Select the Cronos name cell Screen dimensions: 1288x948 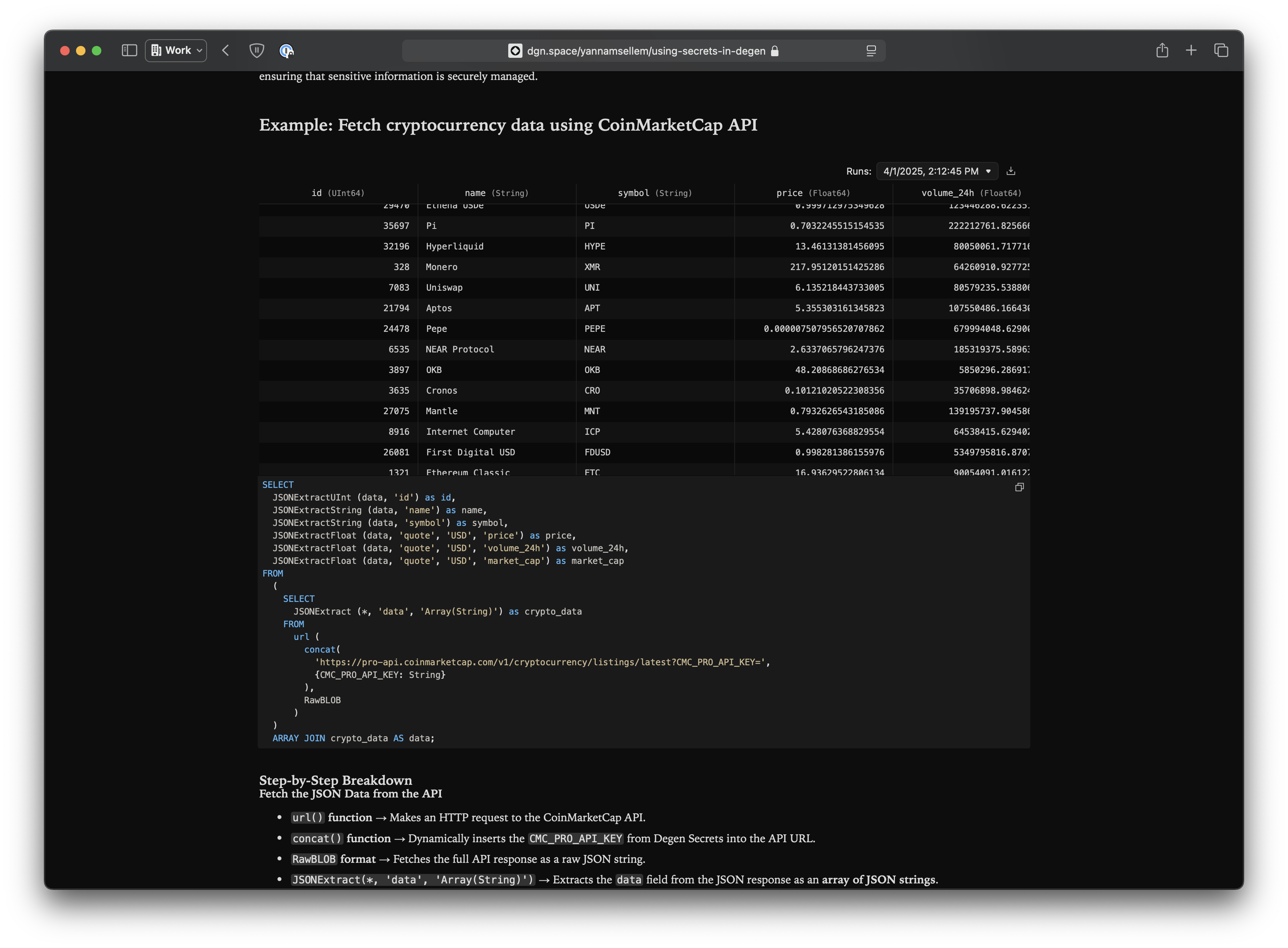pos(497,391)
